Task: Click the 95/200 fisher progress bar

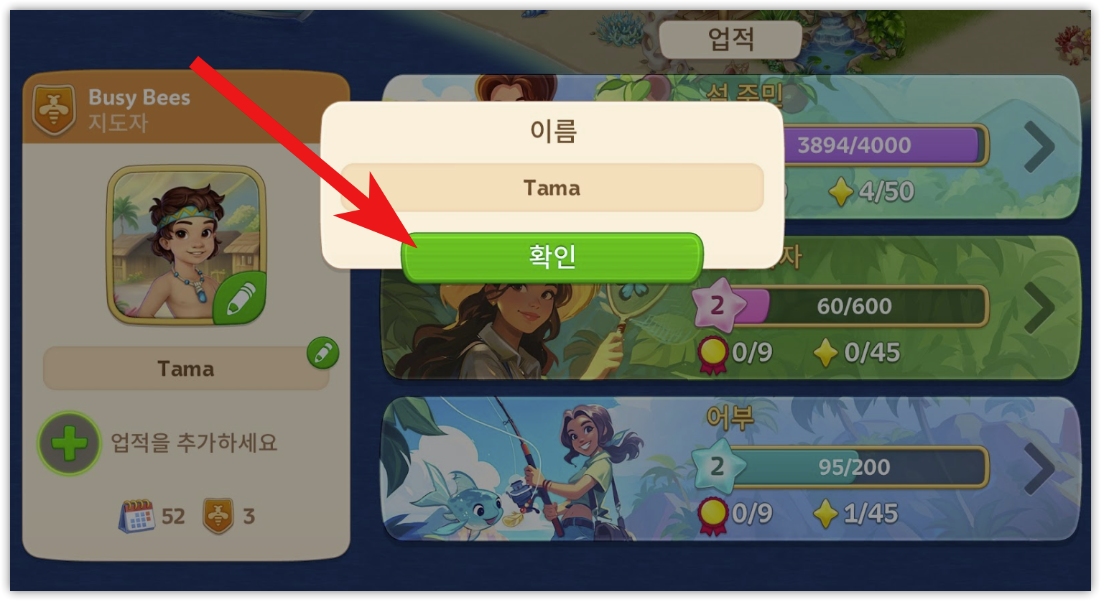Action: coord(854,467)
